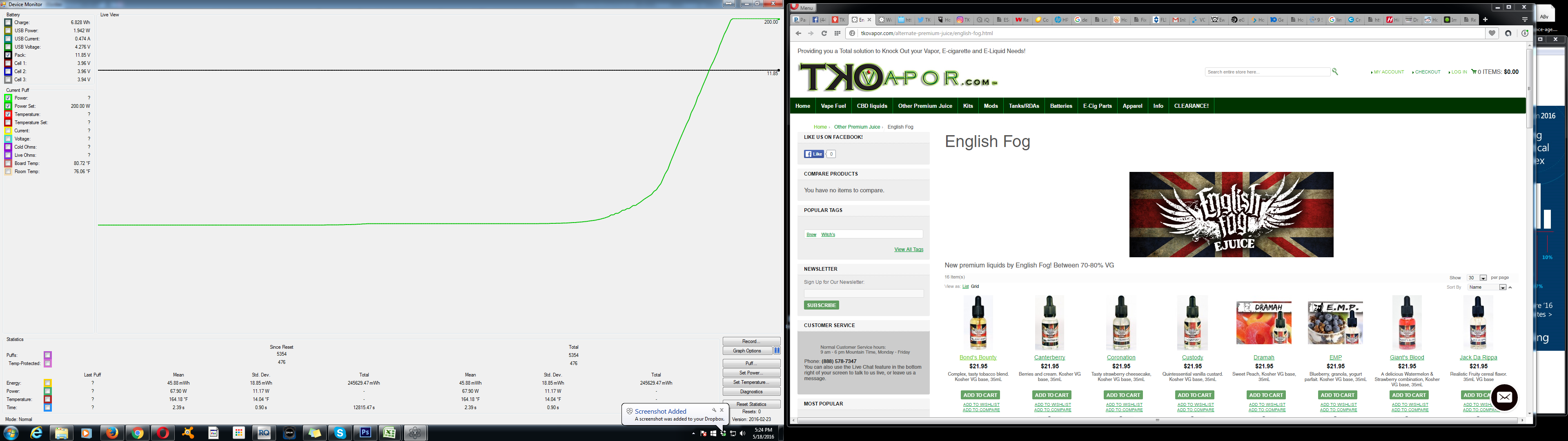This screenshot has height=441, width=1568.
Task: Open Photoshop from the taskbar
Action: click(365, 432)
